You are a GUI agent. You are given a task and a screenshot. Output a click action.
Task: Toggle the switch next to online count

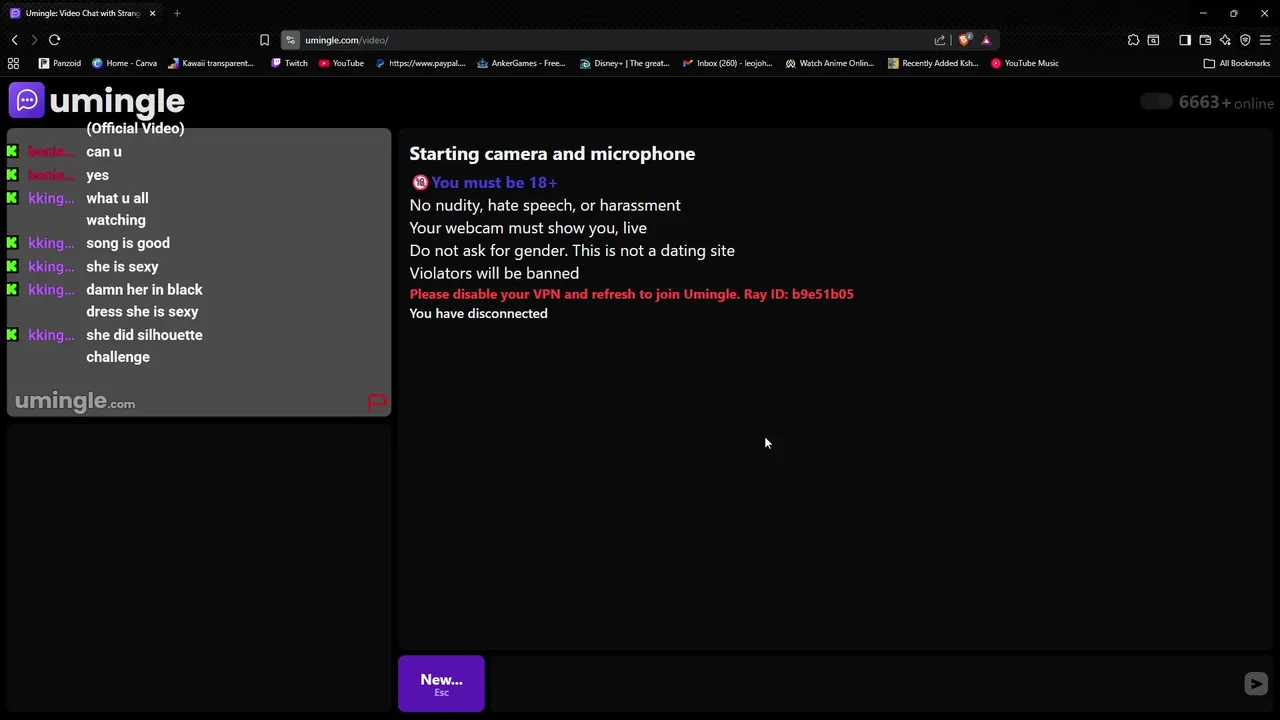(x=1156, y=101)
